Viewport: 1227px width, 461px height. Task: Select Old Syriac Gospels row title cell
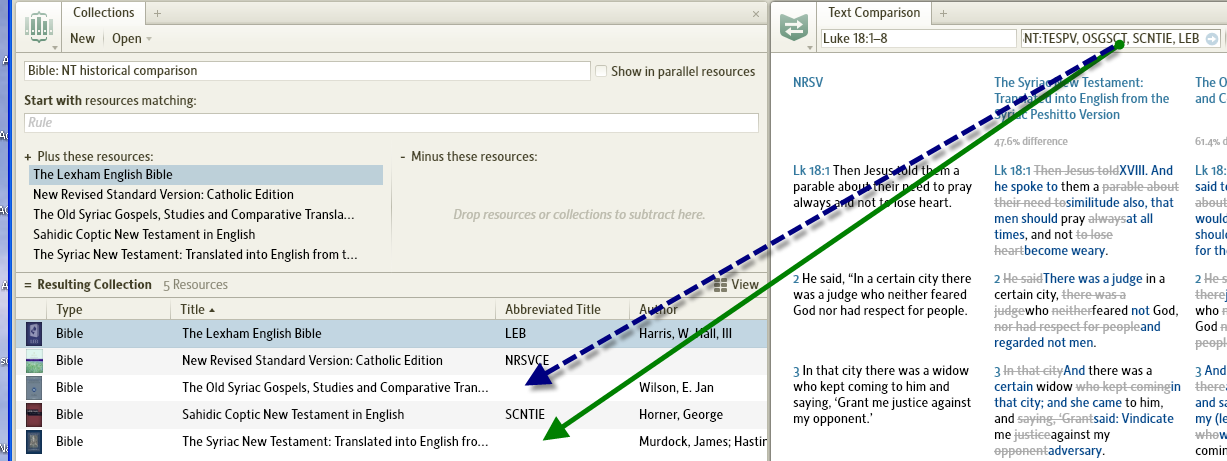pos(335,387)
